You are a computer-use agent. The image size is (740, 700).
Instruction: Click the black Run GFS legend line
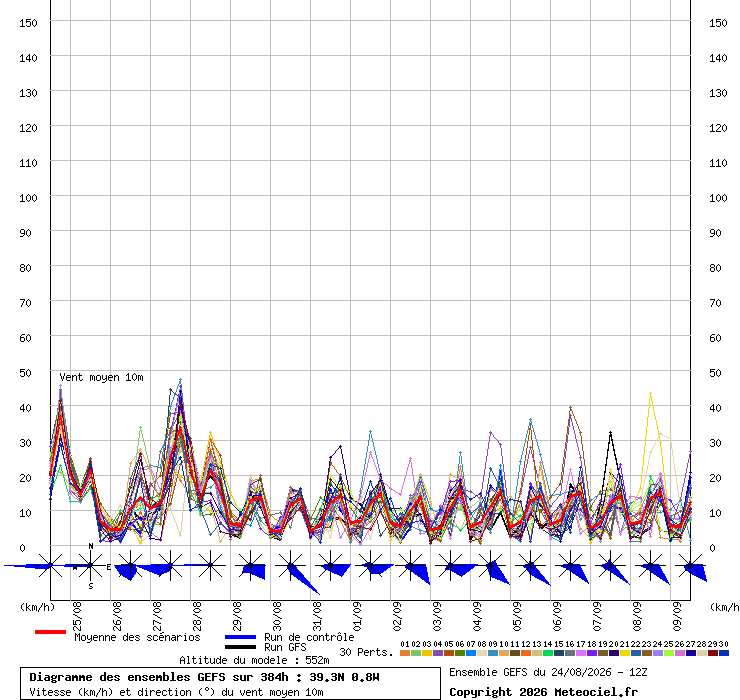[240, 647]
